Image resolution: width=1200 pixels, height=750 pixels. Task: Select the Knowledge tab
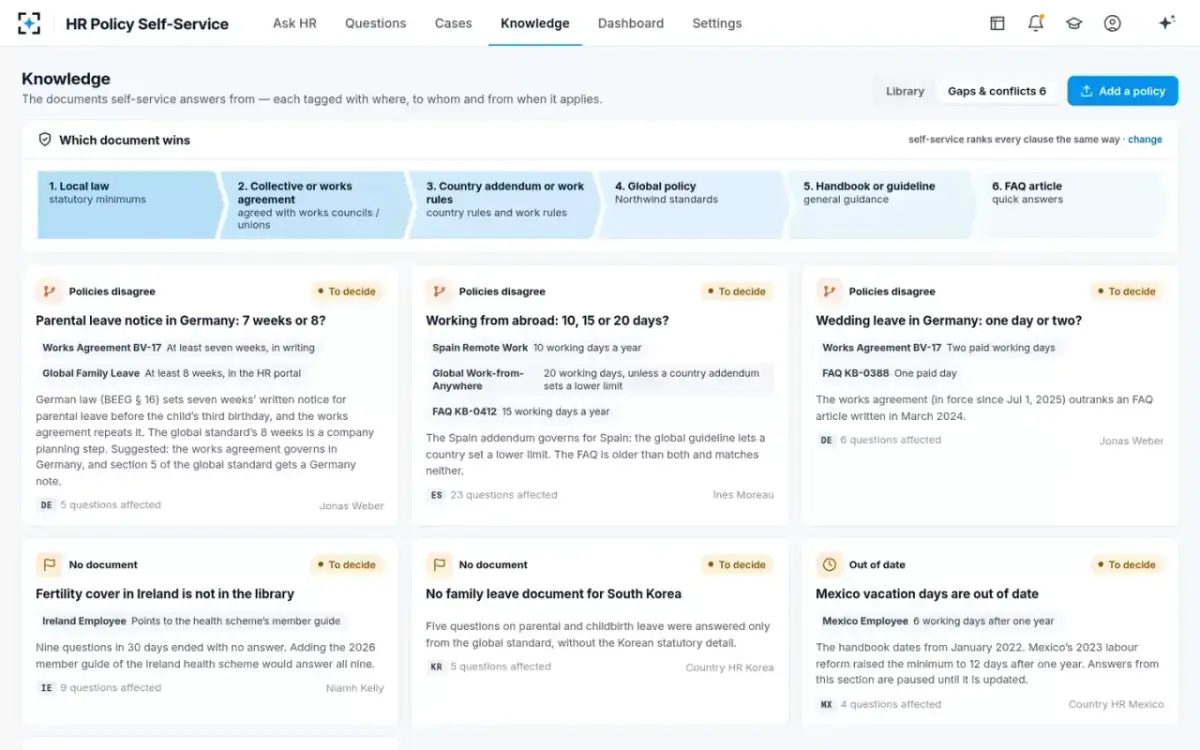pyautogui.click(x=535, y=23)
